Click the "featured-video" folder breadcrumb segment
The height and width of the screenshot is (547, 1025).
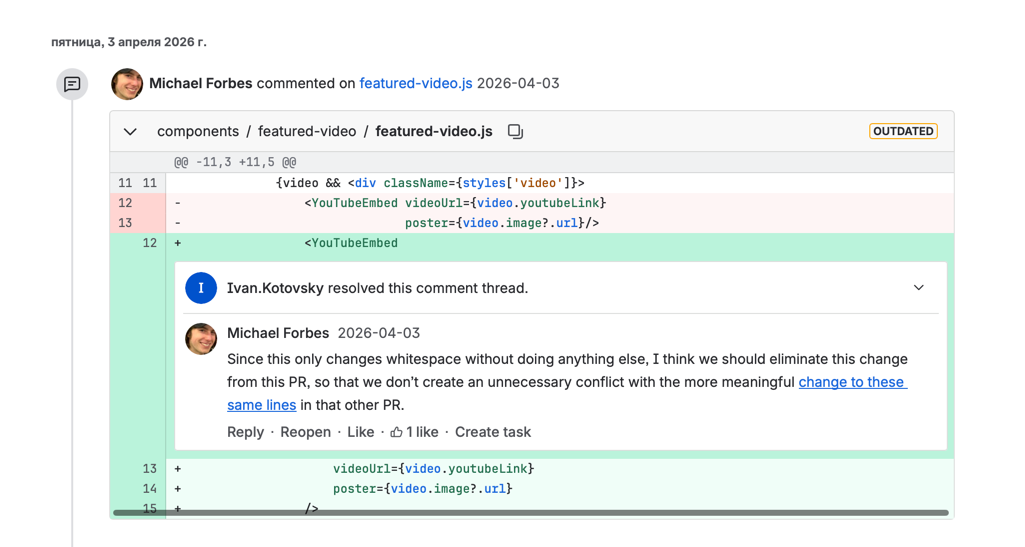pyautogui.click(x=306, y=131)
